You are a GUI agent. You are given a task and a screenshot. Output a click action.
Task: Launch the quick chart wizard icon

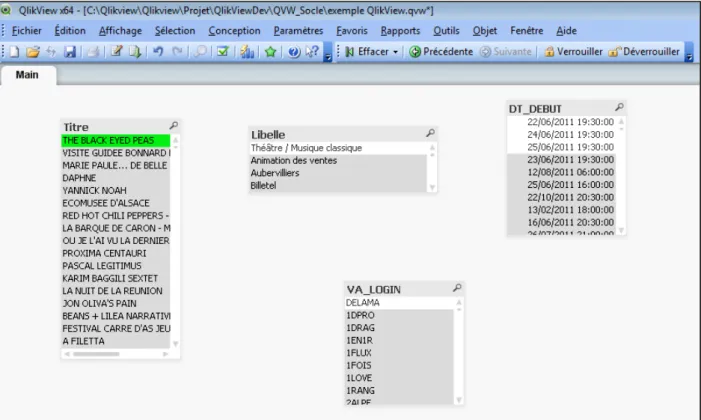click(247, 52)
